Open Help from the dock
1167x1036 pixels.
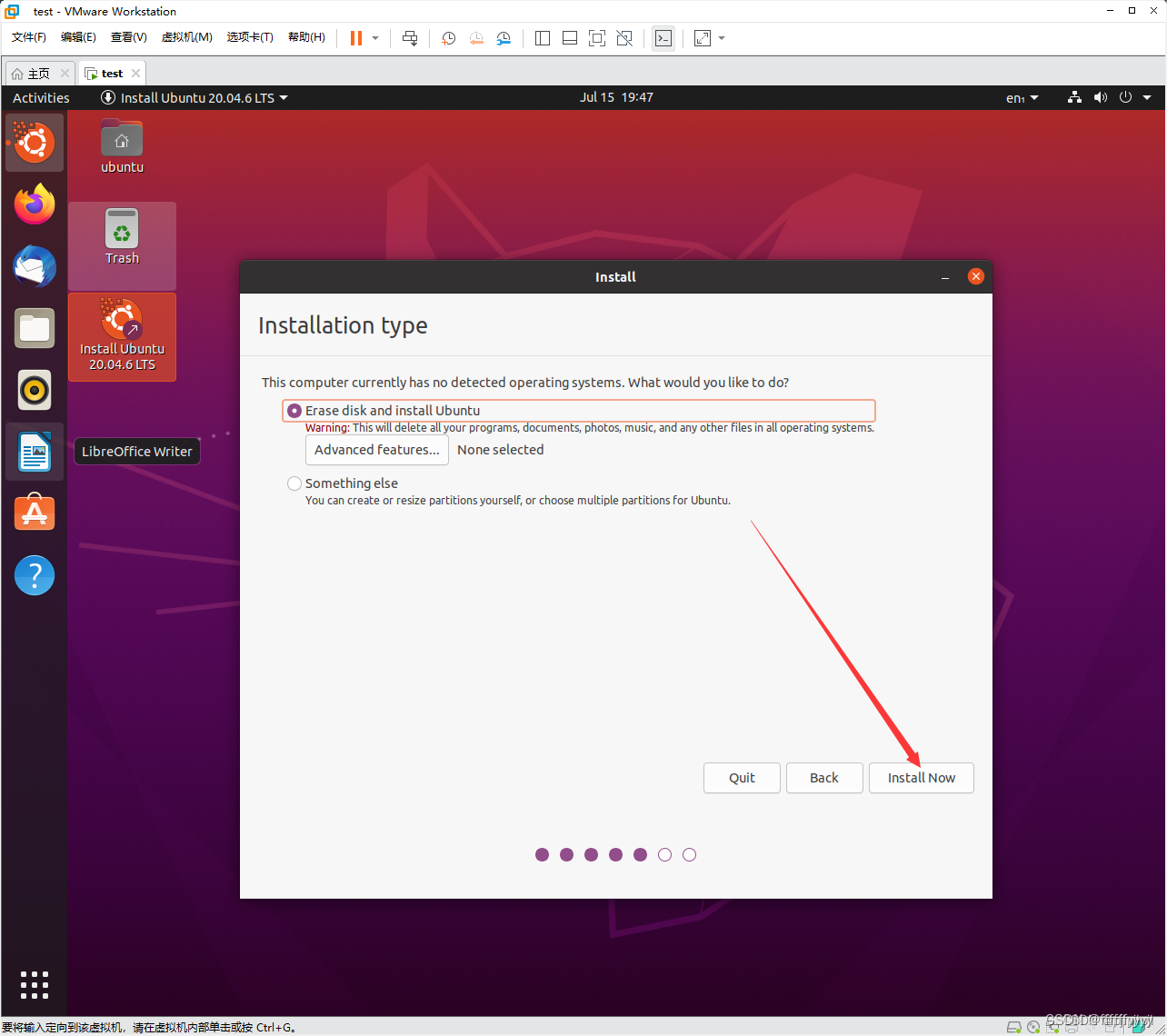[35, 575]
